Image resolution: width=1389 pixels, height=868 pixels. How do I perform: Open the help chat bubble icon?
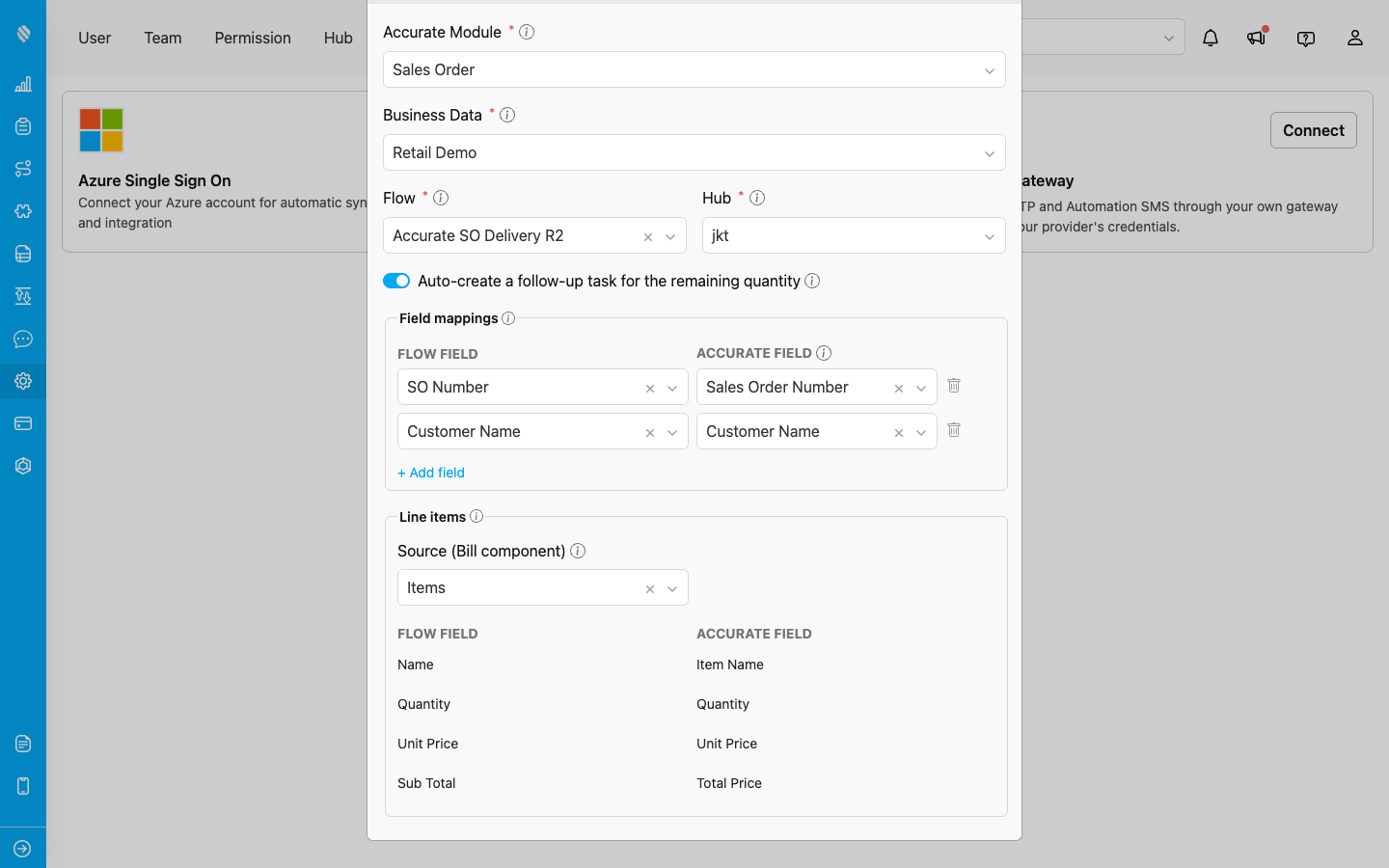coord(1306,39)
